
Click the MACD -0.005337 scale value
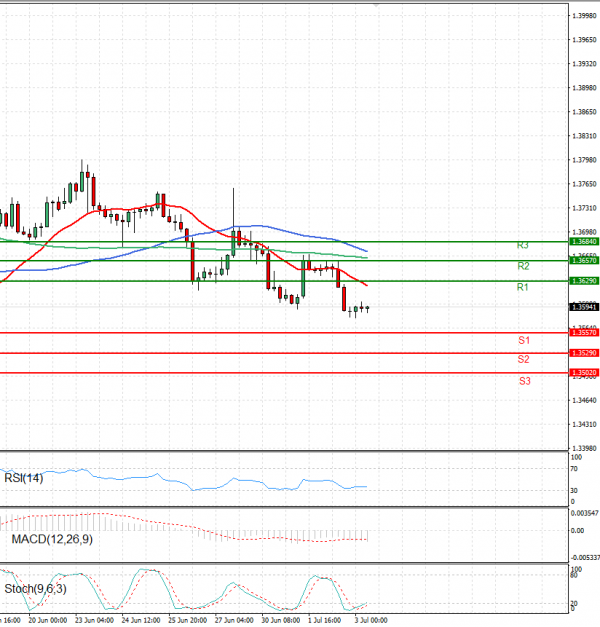click(585, 557)
